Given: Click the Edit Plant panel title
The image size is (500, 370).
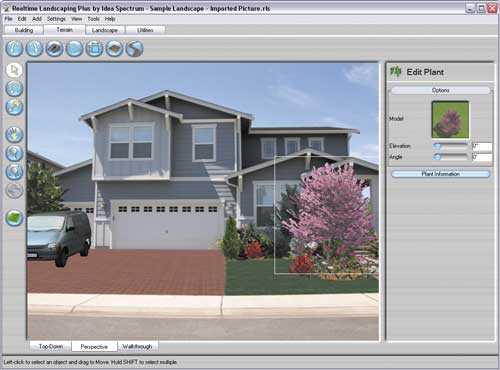Looking at the screenshot, I should (425, 72).
